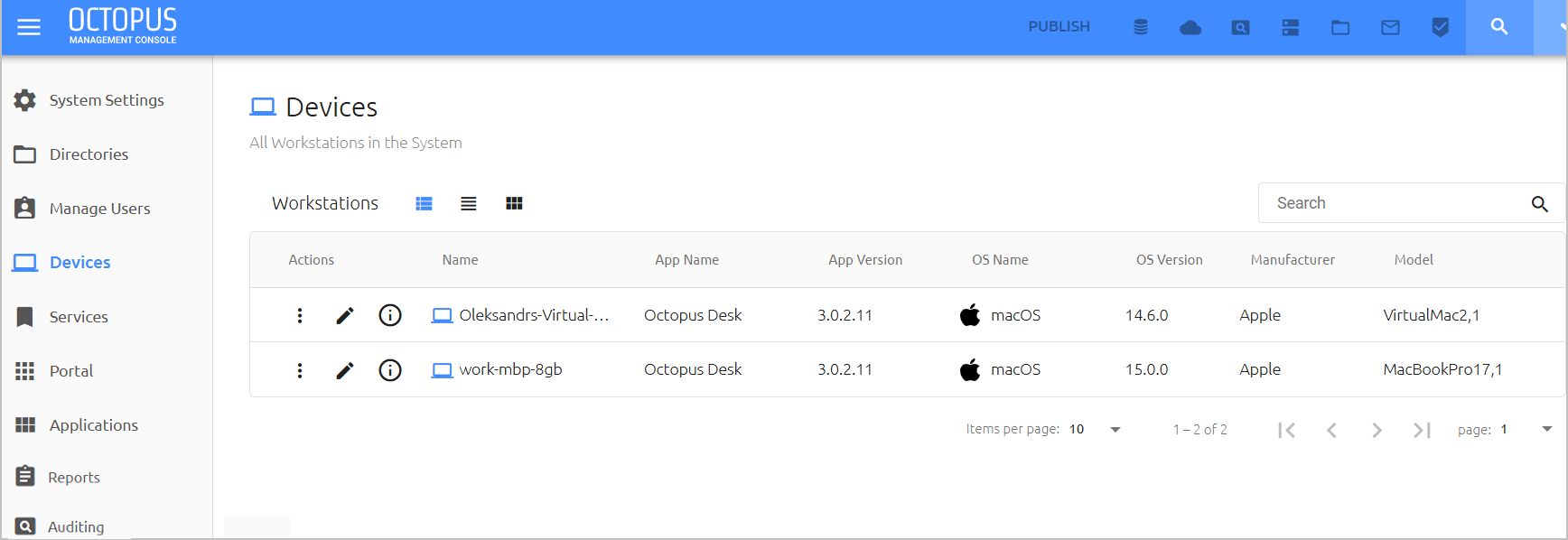Open more actions for Oleksandrs-Virtual row
Viewport: 1568px width, 540px height.
(300, 315)
